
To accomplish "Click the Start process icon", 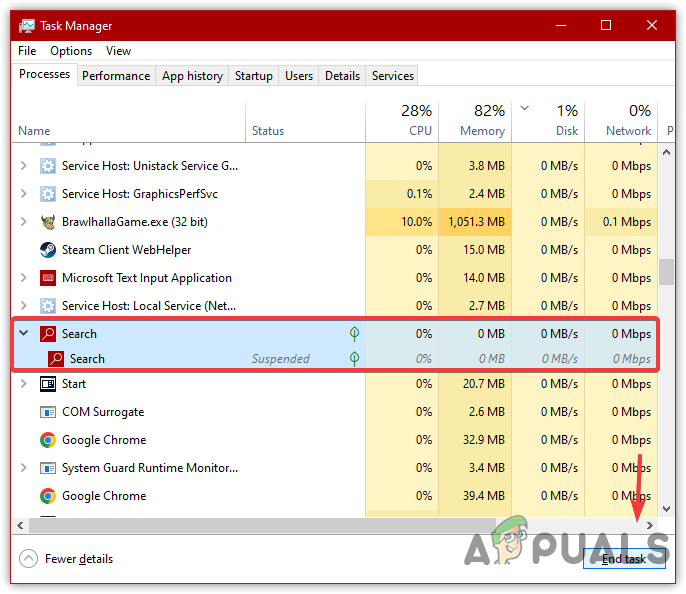I will point(48,384).
